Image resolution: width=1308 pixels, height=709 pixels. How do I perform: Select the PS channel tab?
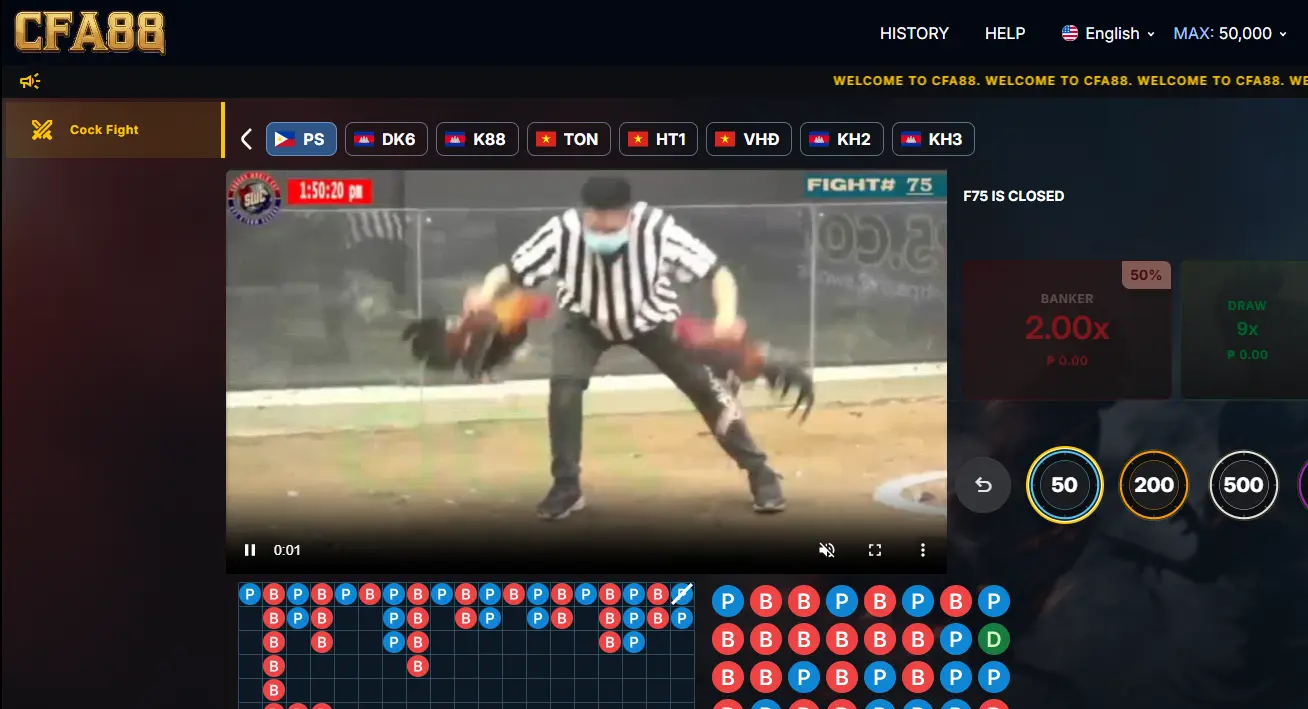click(301, 139)
